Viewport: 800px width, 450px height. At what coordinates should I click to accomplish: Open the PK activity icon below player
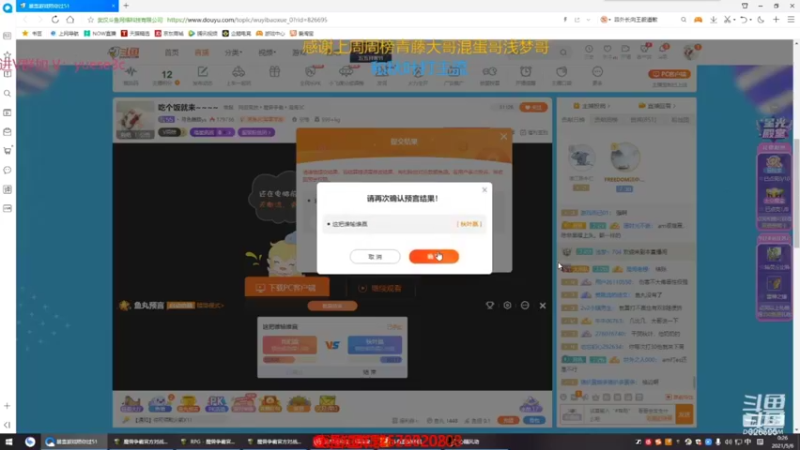coord(216,403)
